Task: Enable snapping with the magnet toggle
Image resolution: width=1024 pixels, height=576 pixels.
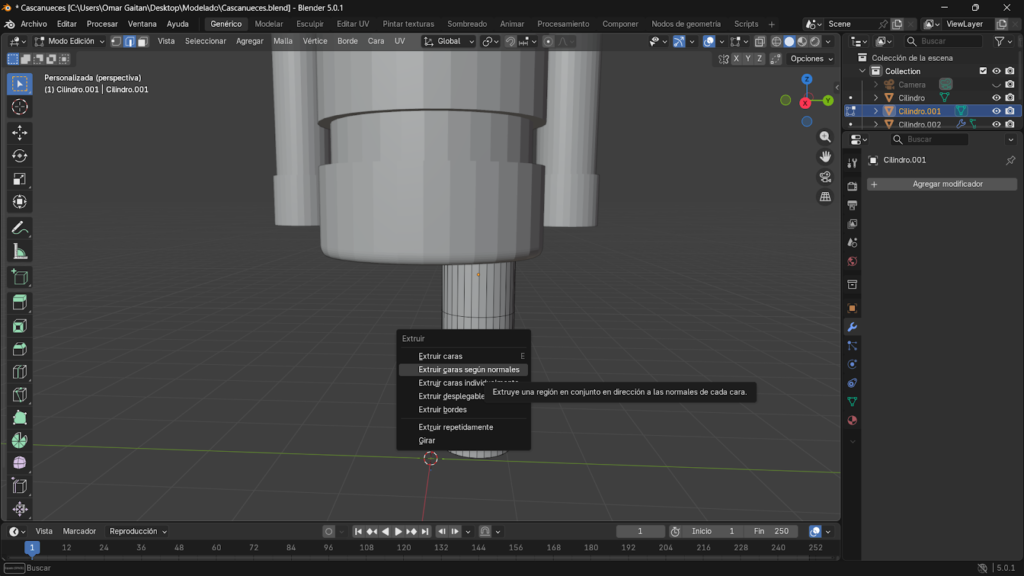Action: tap(510, 41)
